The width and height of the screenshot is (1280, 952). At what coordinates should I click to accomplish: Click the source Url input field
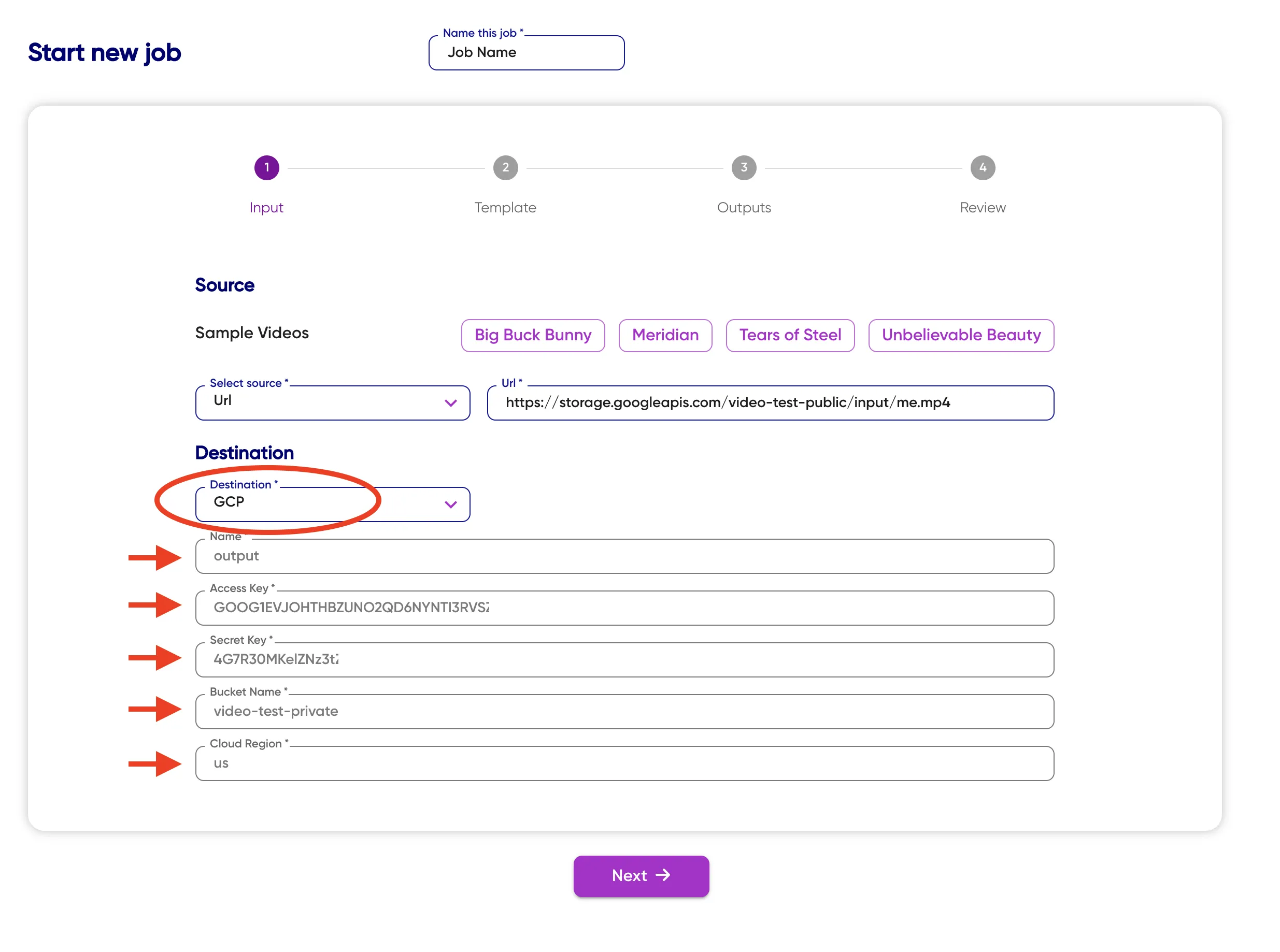(770, 403)
